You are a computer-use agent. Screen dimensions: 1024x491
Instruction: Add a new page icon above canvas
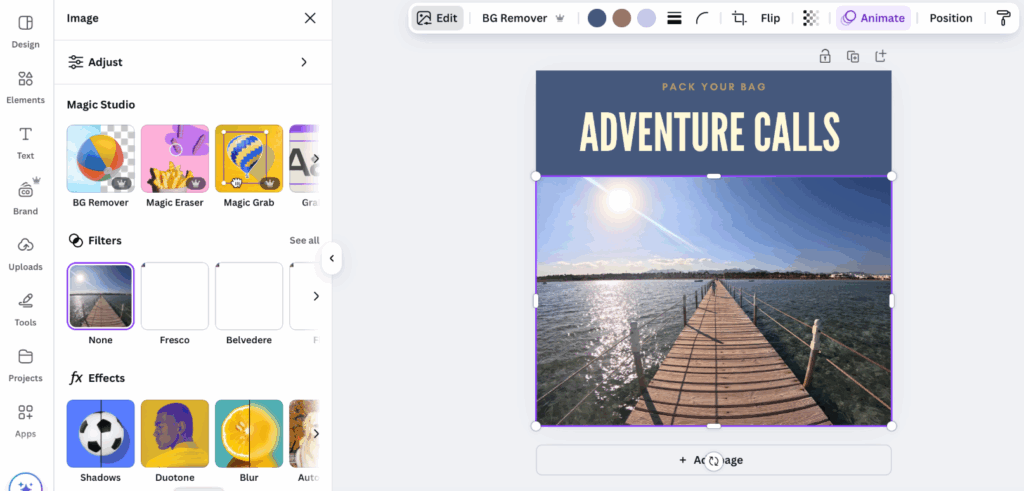880,56
